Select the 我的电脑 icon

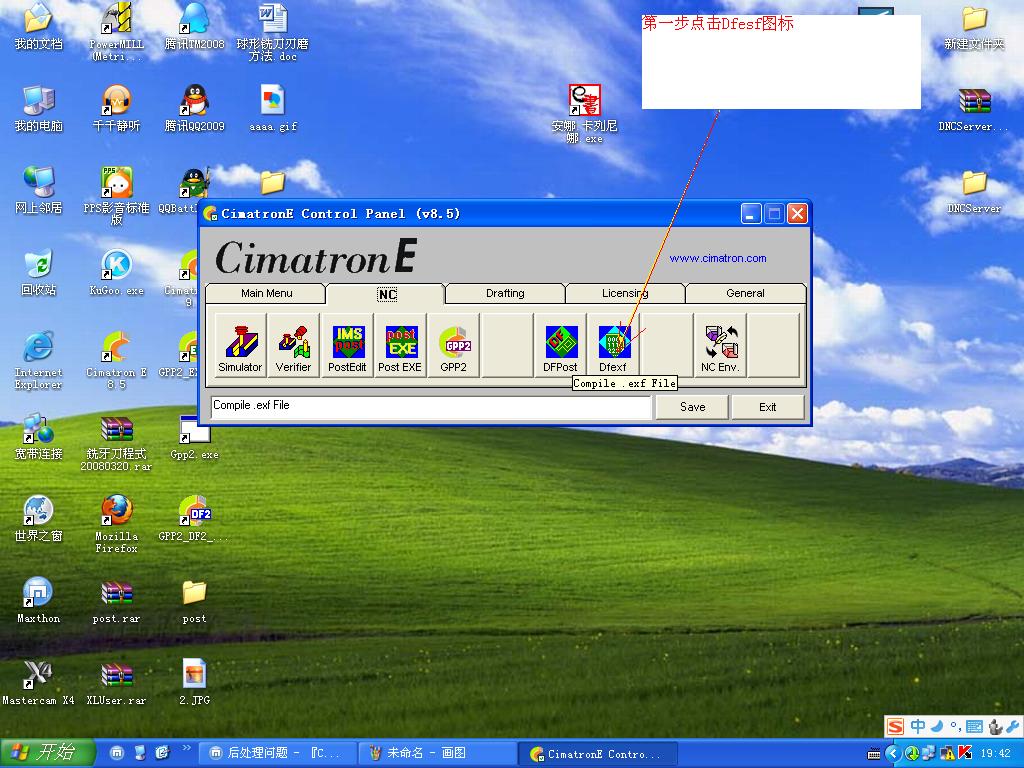point(39,108)
